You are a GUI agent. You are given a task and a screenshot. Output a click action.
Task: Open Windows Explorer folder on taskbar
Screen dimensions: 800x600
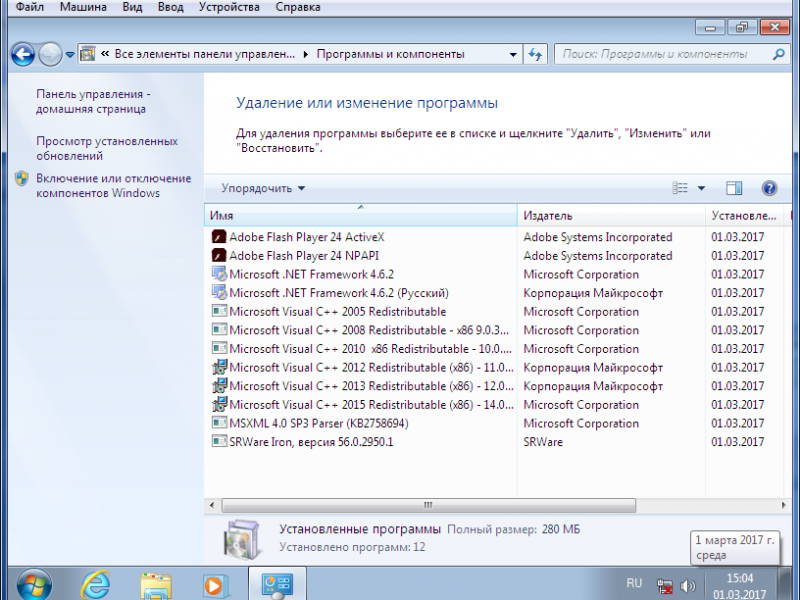[x=156, y=586]
